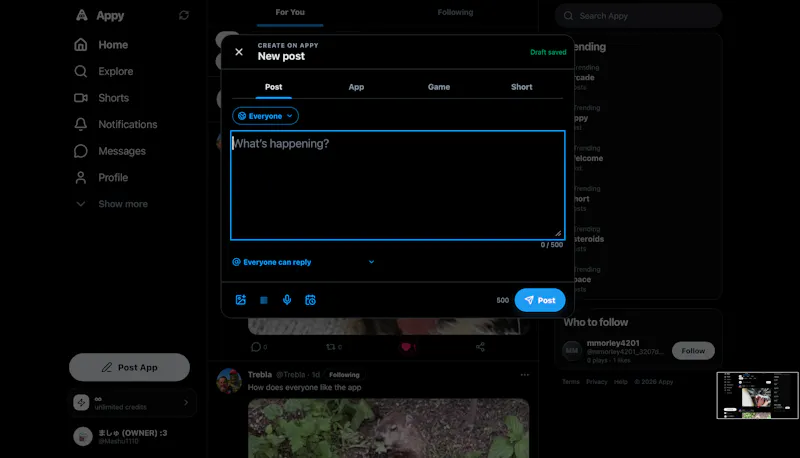Open the Following feed tab
Screen dimensions: 800x458
(455, 12)
